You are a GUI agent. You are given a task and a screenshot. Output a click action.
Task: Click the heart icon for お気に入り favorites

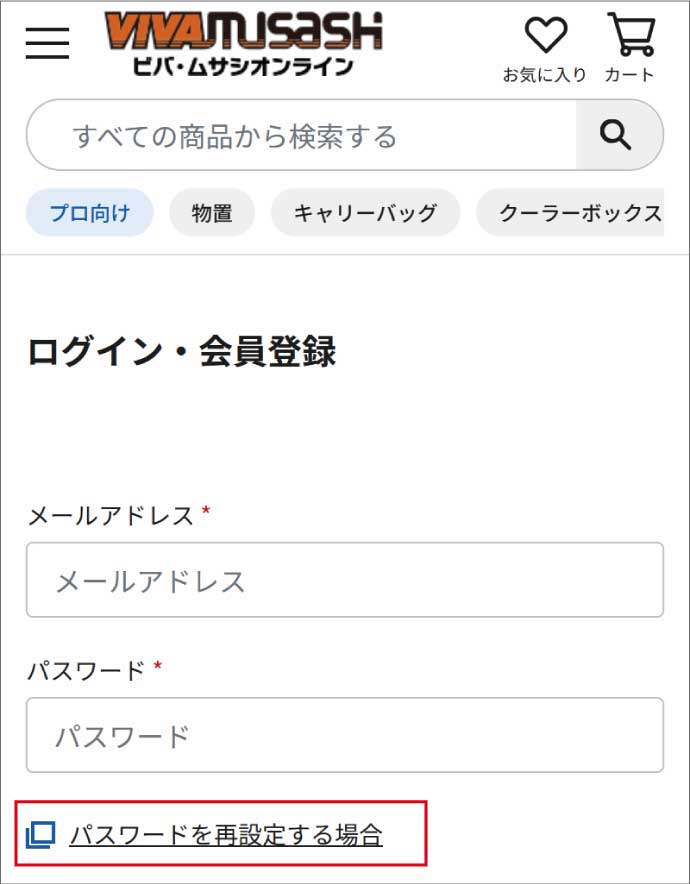point(545,34)
